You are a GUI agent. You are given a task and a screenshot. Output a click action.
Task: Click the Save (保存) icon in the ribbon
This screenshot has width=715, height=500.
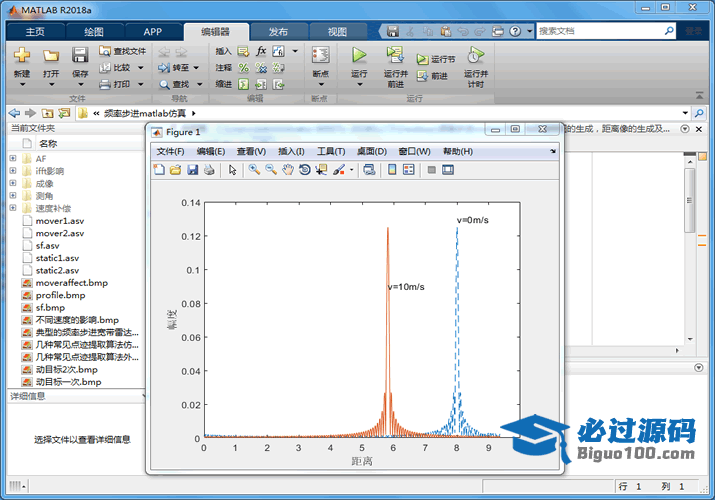[x=80, y=56]
